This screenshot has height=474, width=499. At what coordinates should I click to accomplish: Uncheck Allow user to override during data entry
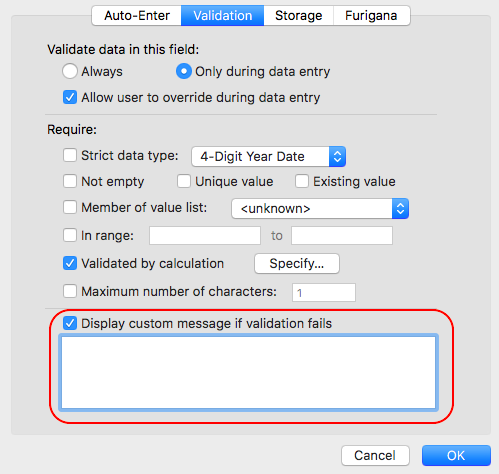point(70,97)
